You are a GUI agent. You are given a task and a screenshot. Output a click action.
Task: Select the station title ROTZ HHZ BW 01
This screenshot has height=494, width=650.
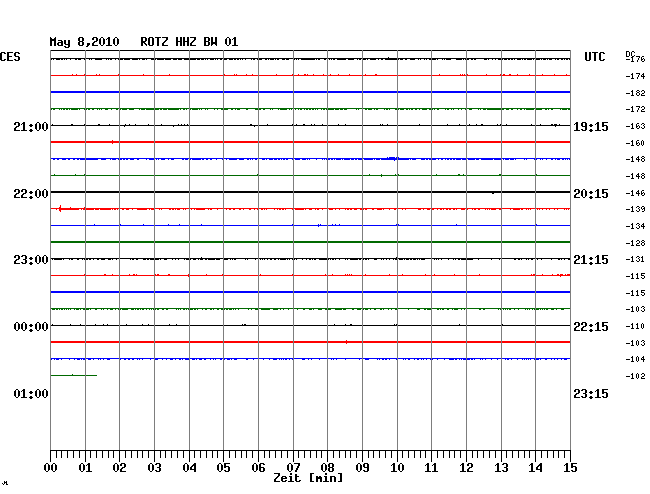[189, 42]
